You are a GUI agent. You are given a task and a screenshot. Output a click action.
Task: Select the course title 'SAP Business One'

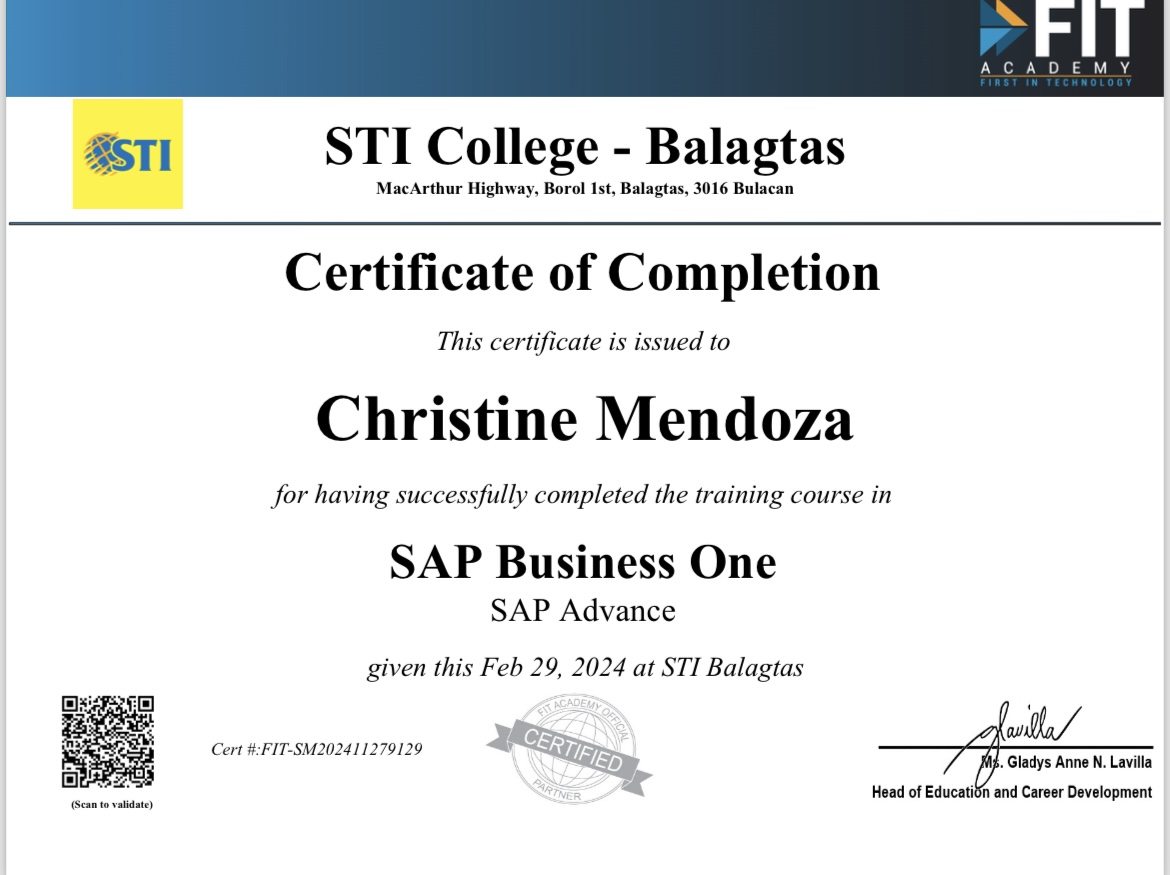click(x=583, y=562)
